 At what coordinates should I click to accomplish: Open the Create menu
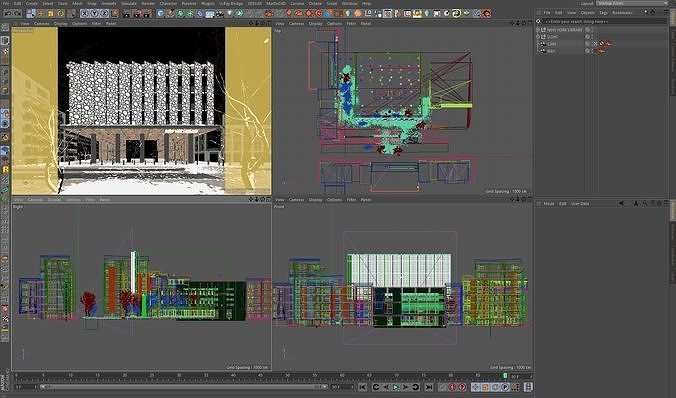[x=31, y=3]
